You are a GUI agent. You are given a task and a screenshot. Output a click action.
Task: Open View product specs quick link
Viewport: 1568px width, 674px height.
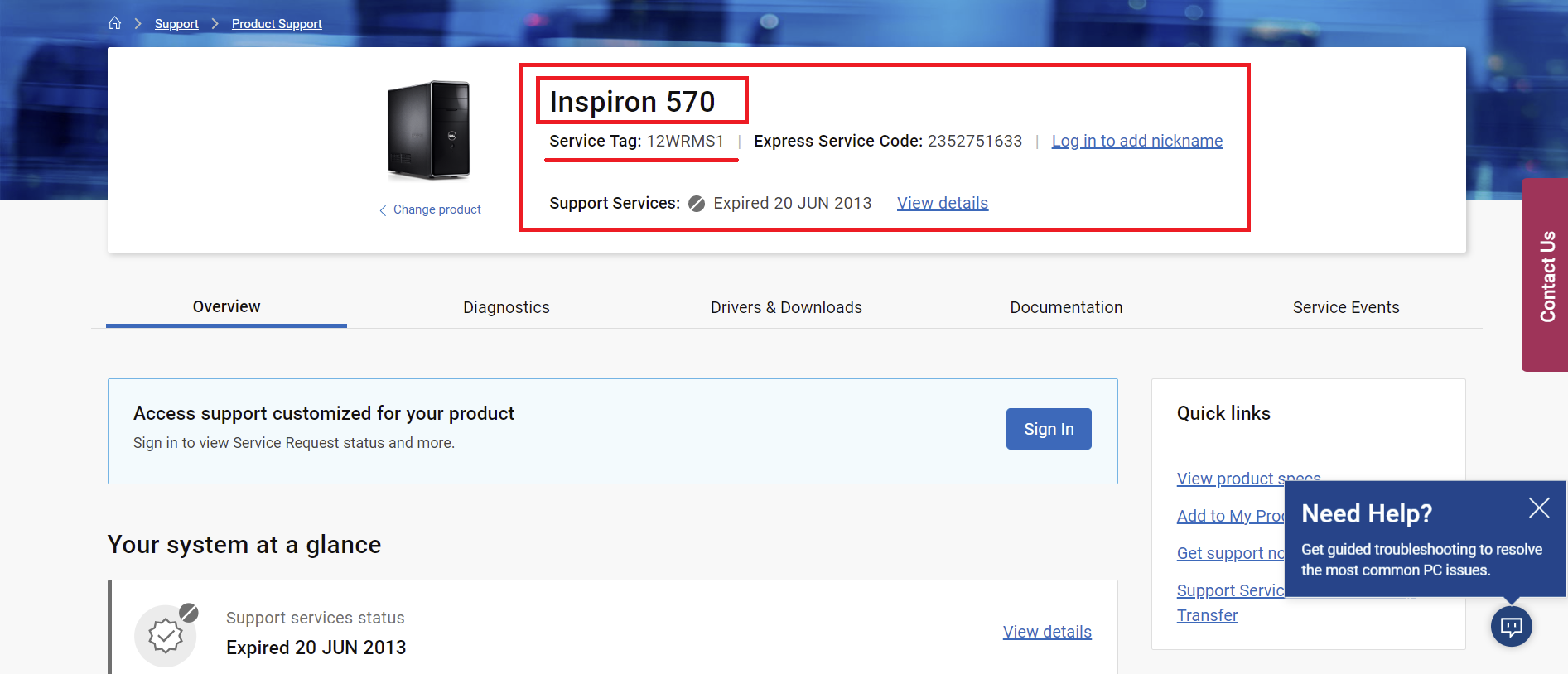point(1248,479)
